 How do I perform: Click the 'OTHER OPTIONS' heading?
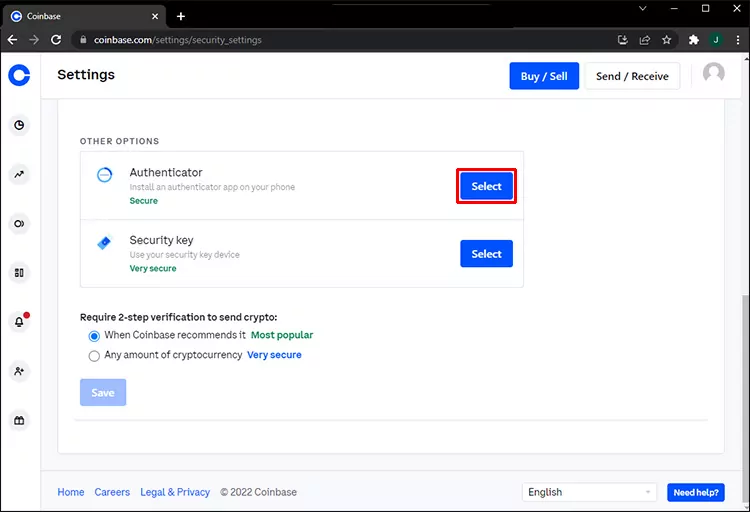[120, 141]
